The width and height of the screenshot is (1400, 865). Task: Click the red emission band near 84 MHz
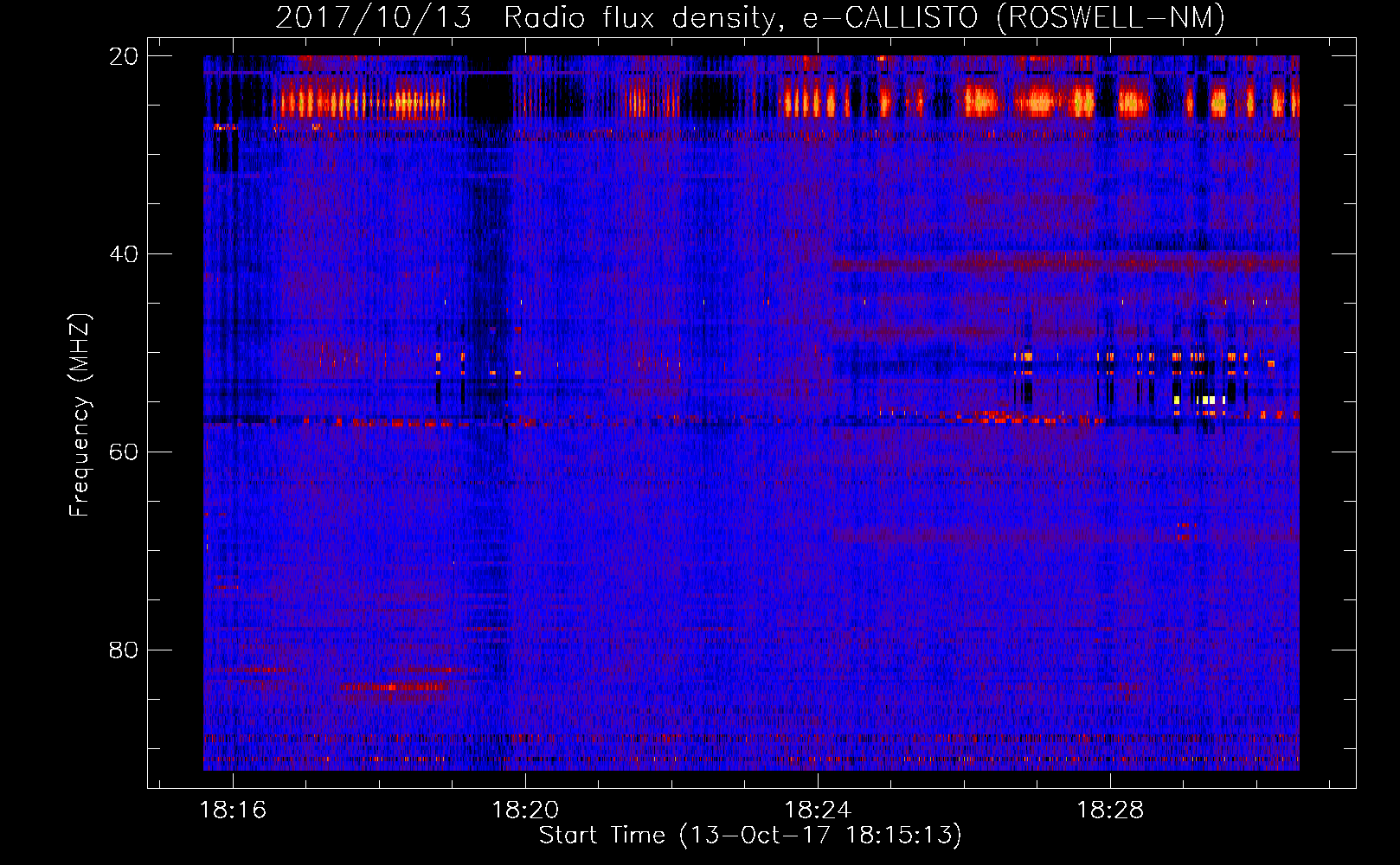pos(394,687)
